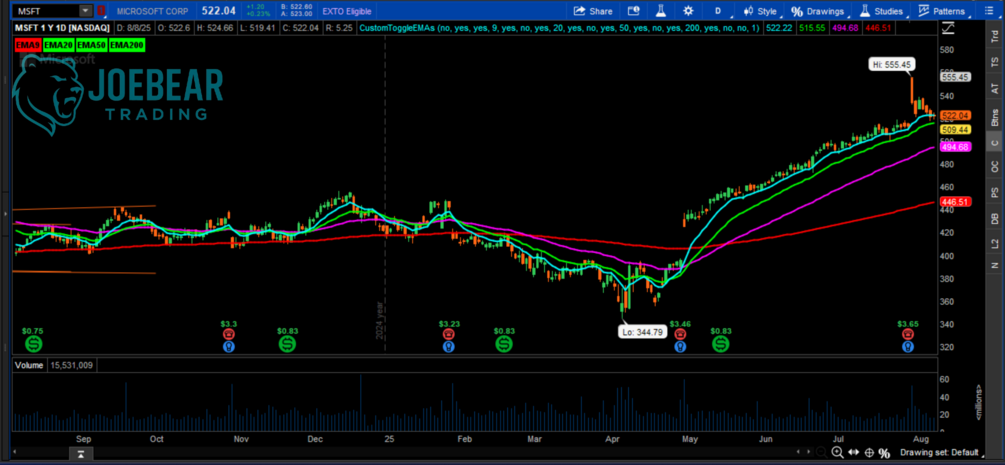Click the $3.3 earnings phone icon

coord(229,334)
